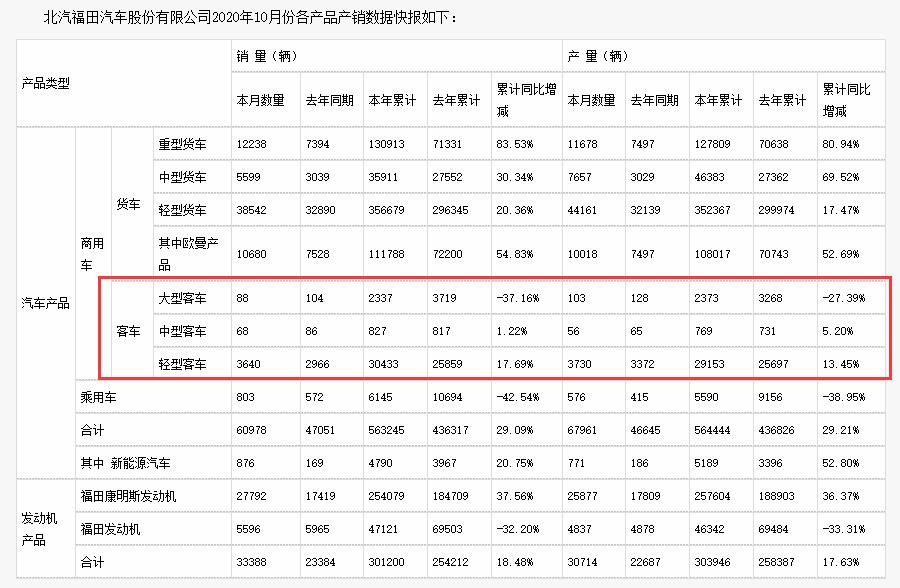This screenshot has height=588, width=900.
Task: Click -42.54% in 乘用车 row
Action: tap(518, 397)
